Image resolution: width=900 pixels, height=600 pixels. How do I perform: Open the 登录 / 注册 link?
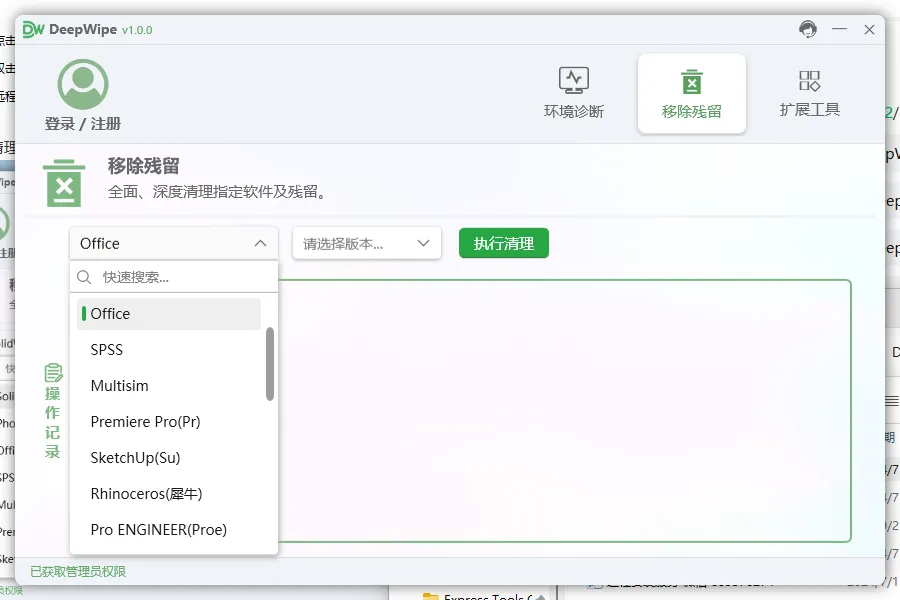point(83,123)
